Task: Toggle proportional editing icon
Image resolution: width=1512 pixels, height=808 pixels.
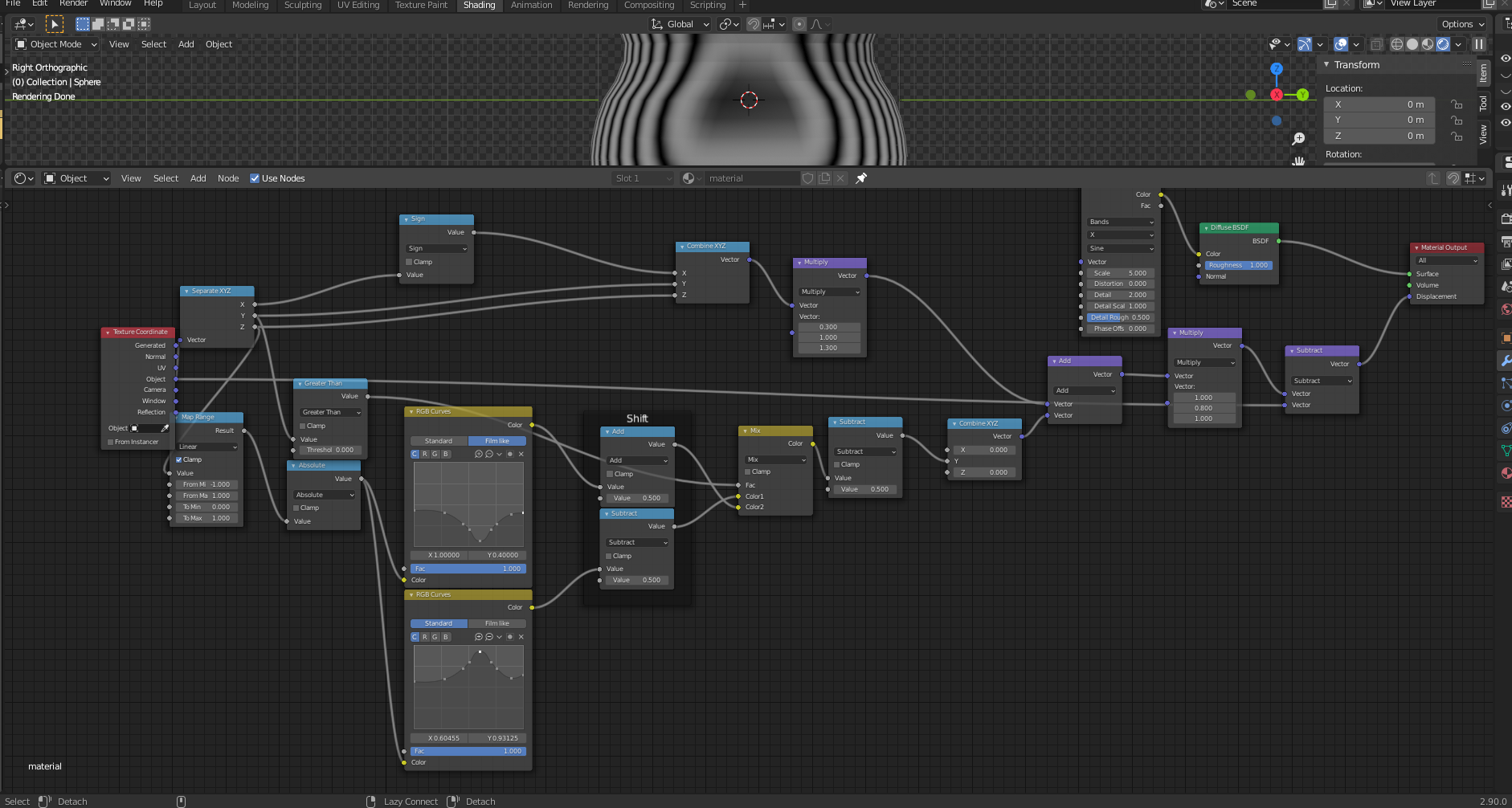Action: click(799, 24)
